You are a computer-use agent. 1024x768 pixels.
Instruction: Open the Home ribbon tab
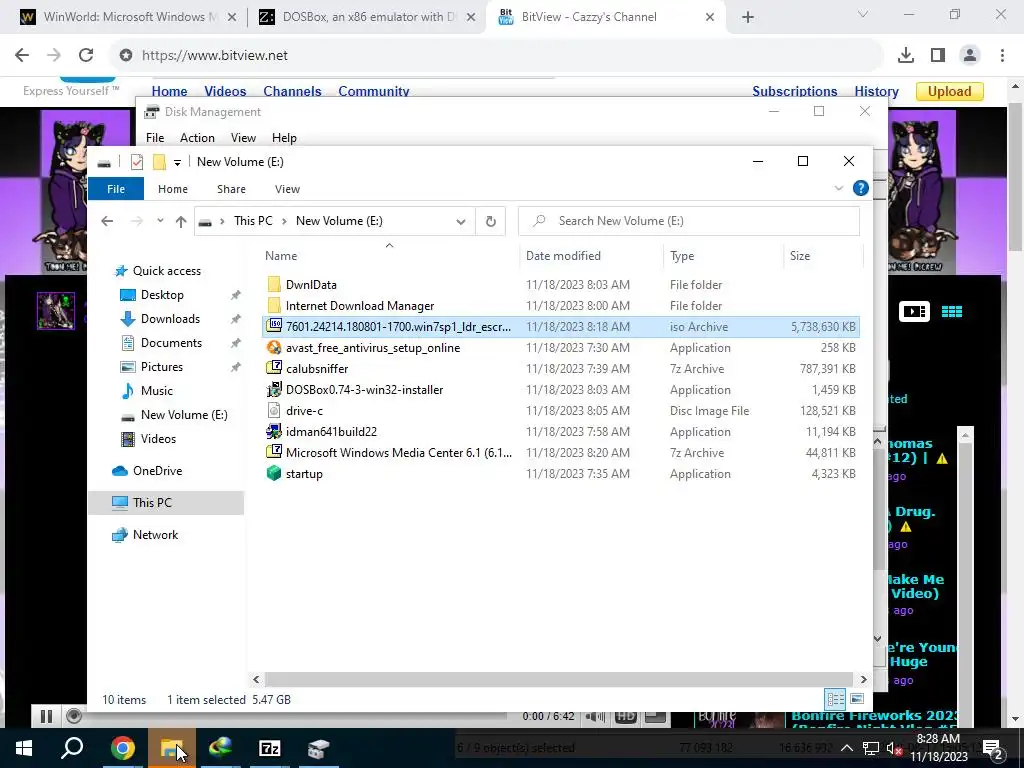173,189
